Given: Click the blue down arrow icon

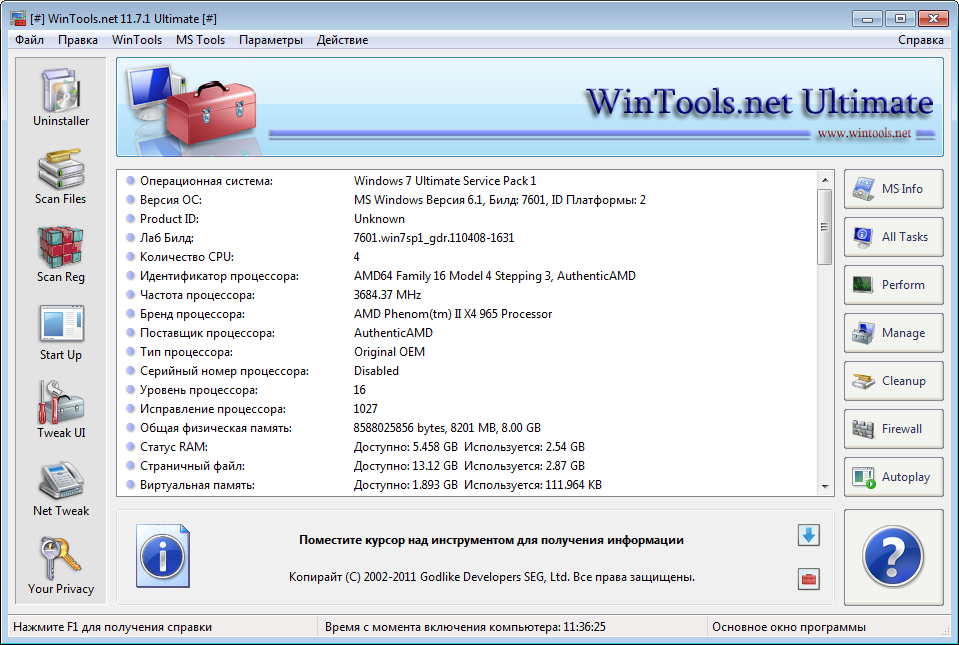Looking at the screenshot, I should 809,536.
